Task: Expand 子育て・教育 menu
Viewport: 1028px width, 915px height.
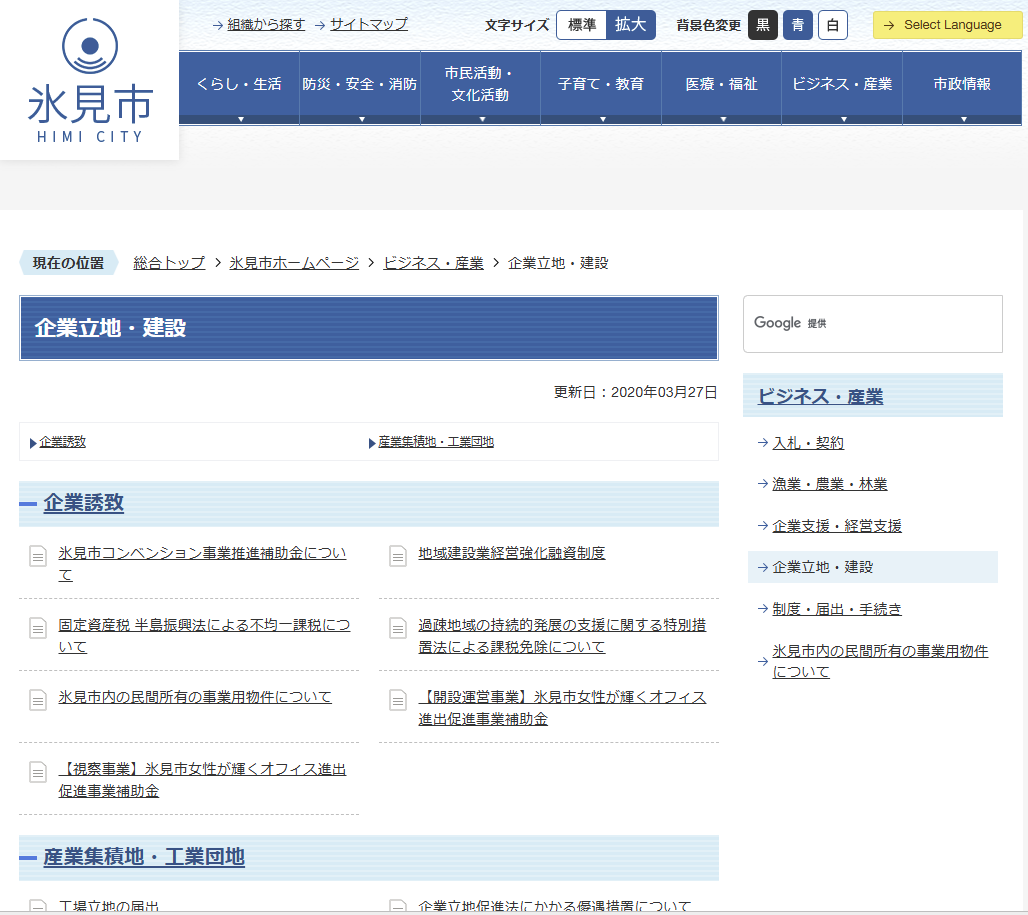Action: (x=601, y=88)
